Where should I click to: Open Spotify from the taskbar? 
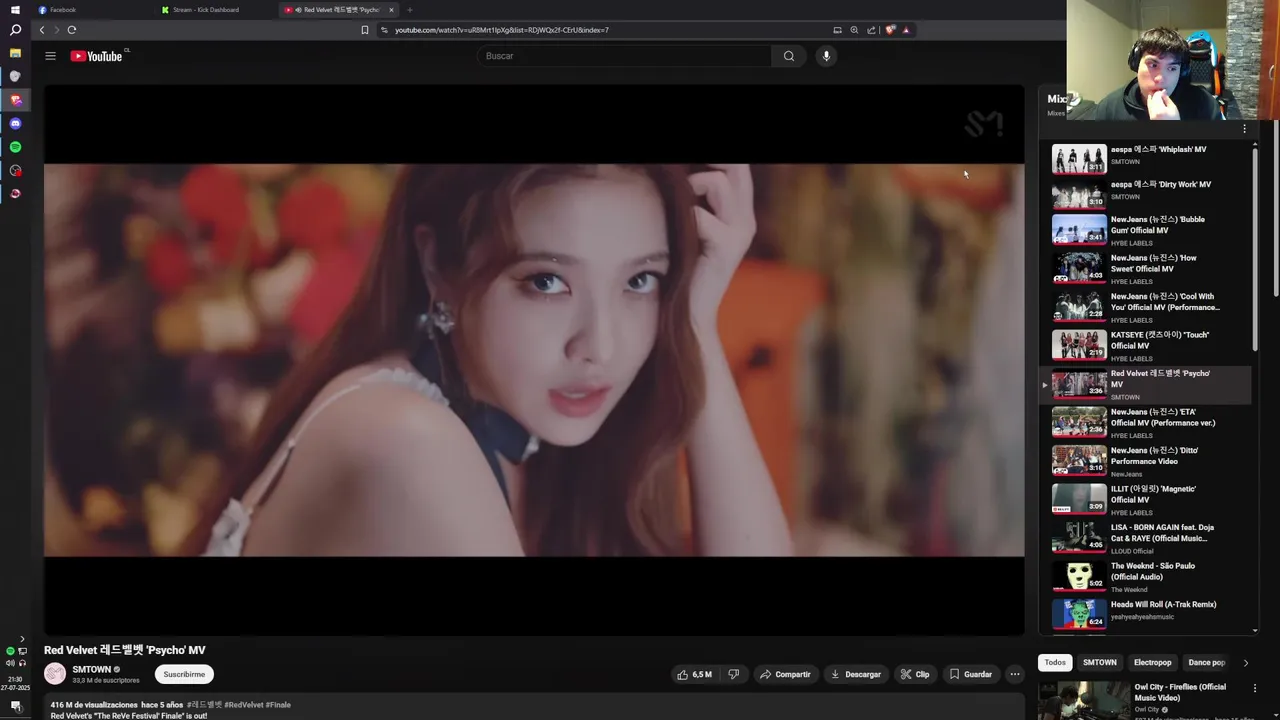click(15, 147)
